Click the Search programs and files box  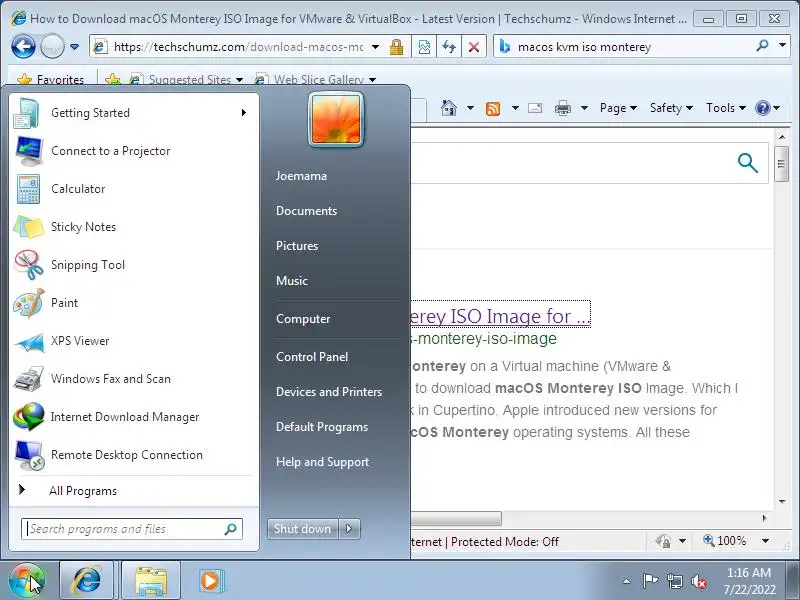132,529
